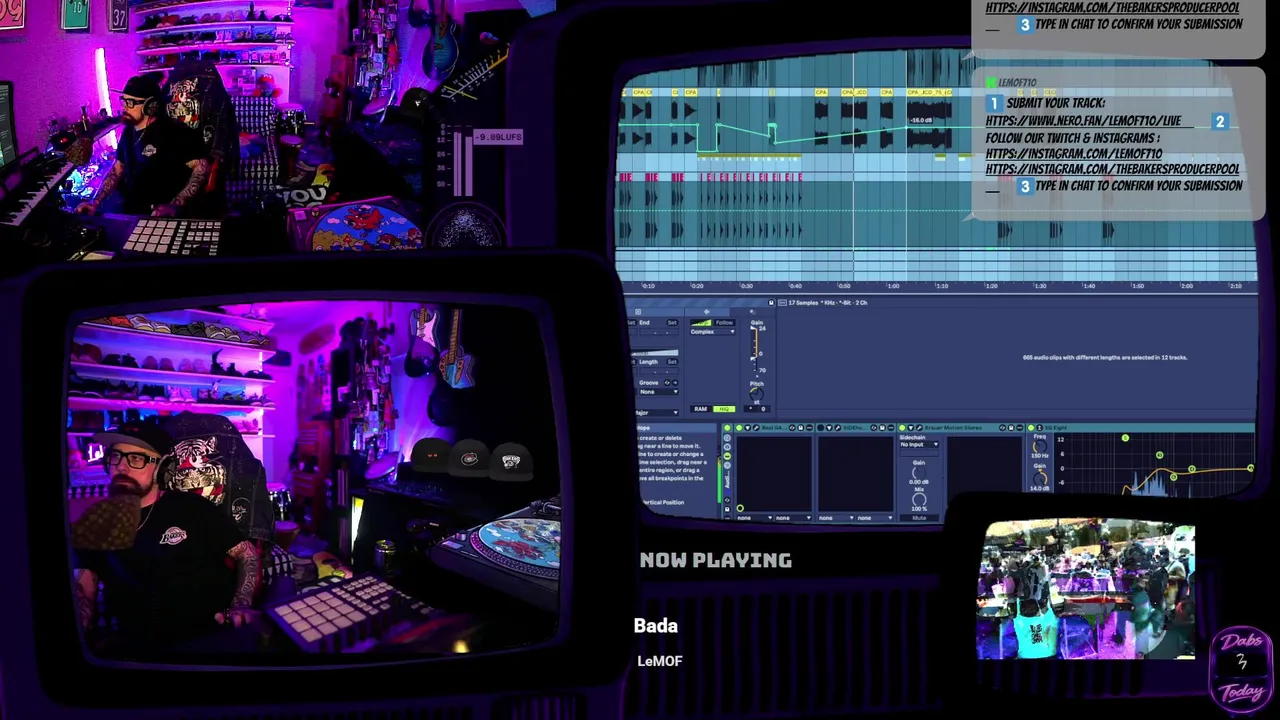Click the Pitch knob in clip view

pyautogui.click(x=757, y=394)
